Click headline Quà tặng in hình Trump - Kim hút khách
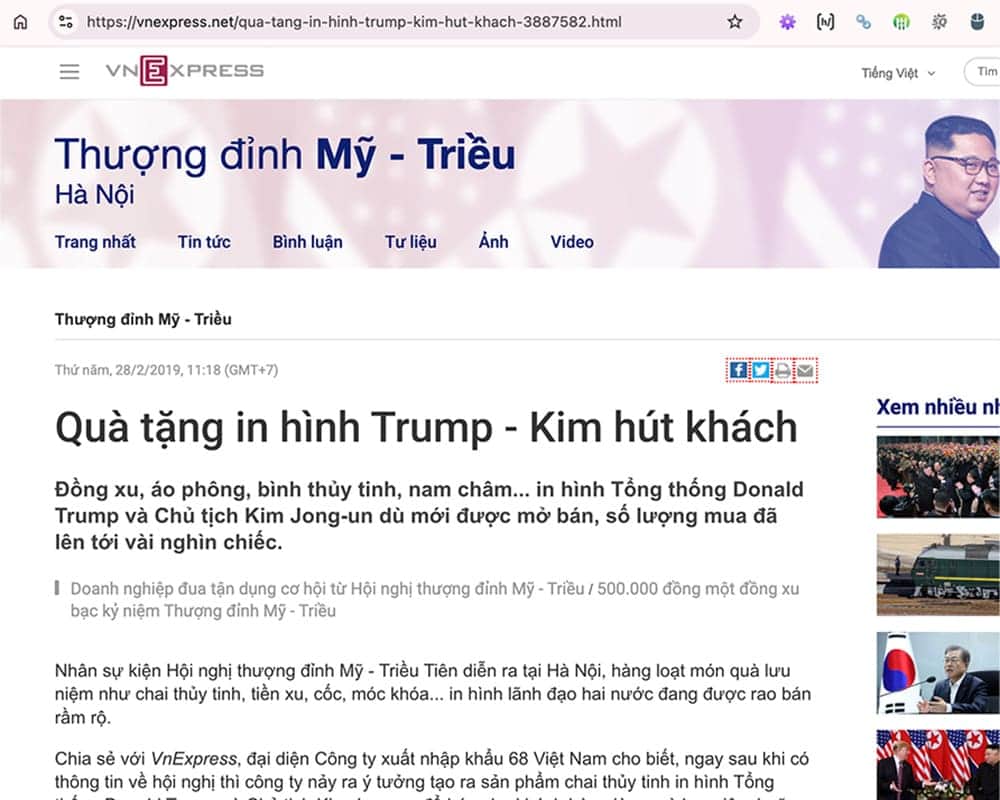Screen dimensions: 1000x800 (x=426, y=427)
